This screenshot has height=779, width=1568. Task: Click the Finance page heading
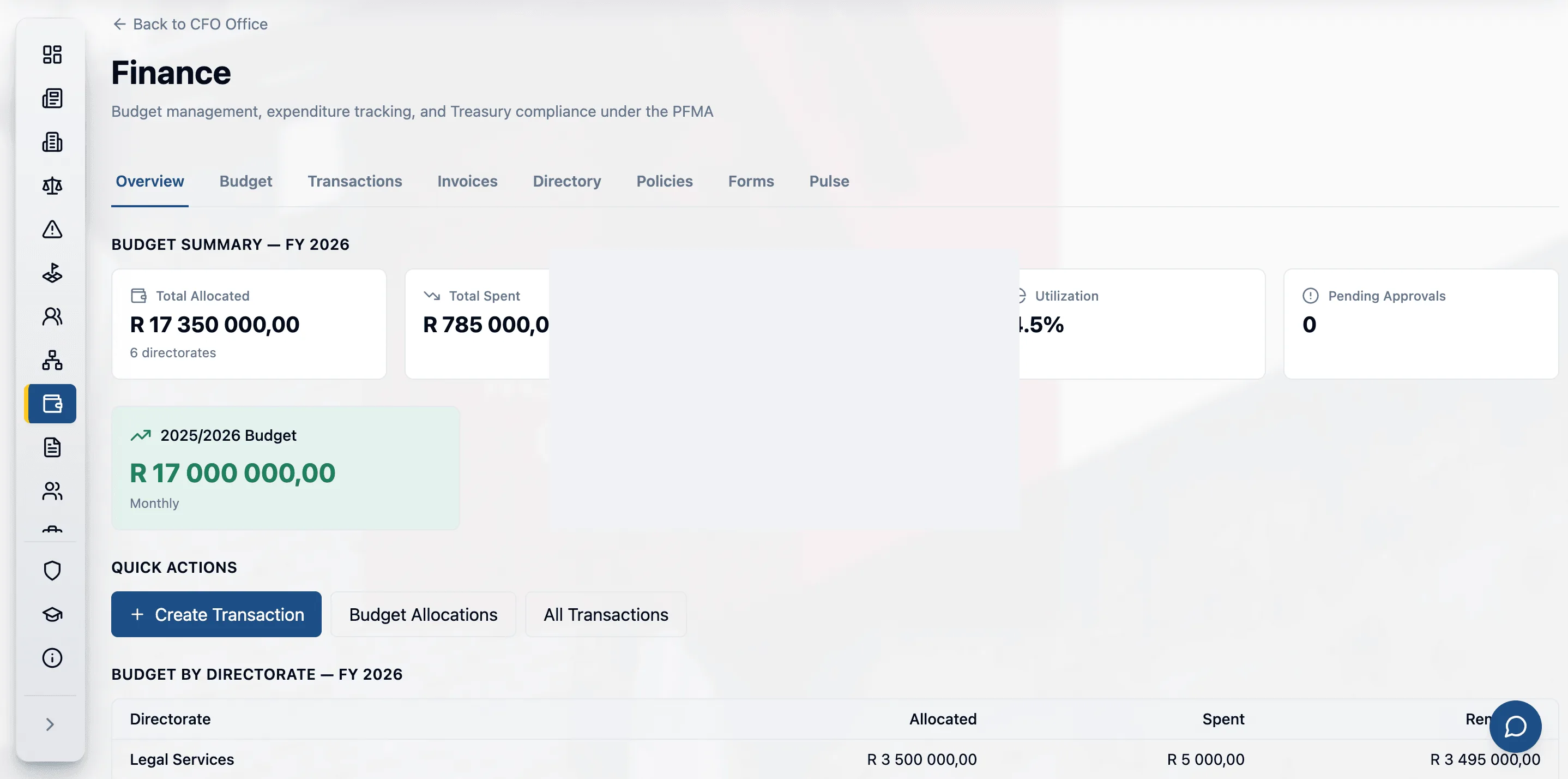(x=171, y=73)
